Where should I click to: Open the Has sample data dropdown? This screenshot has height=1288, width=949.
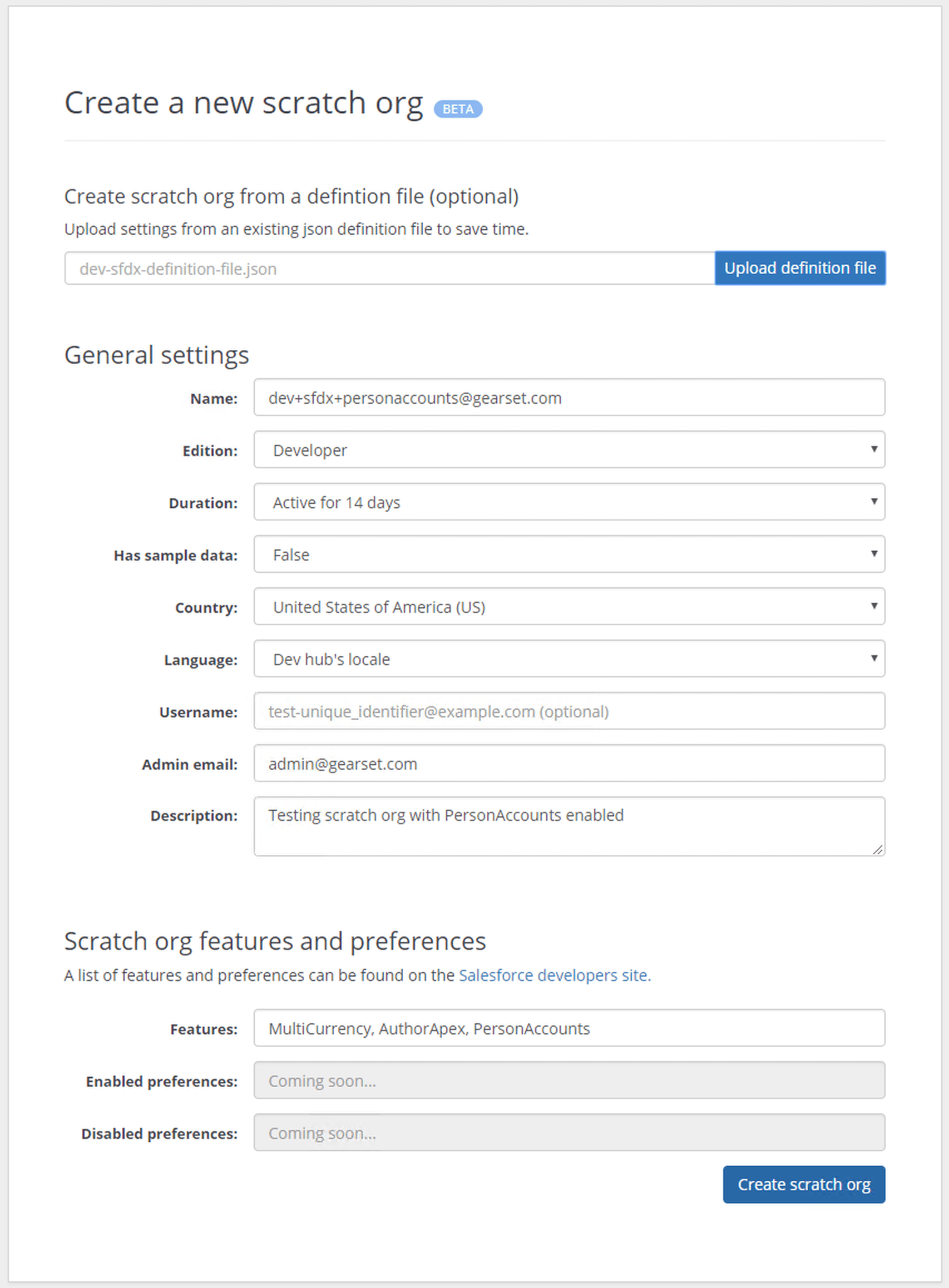[x=569, y=554]
